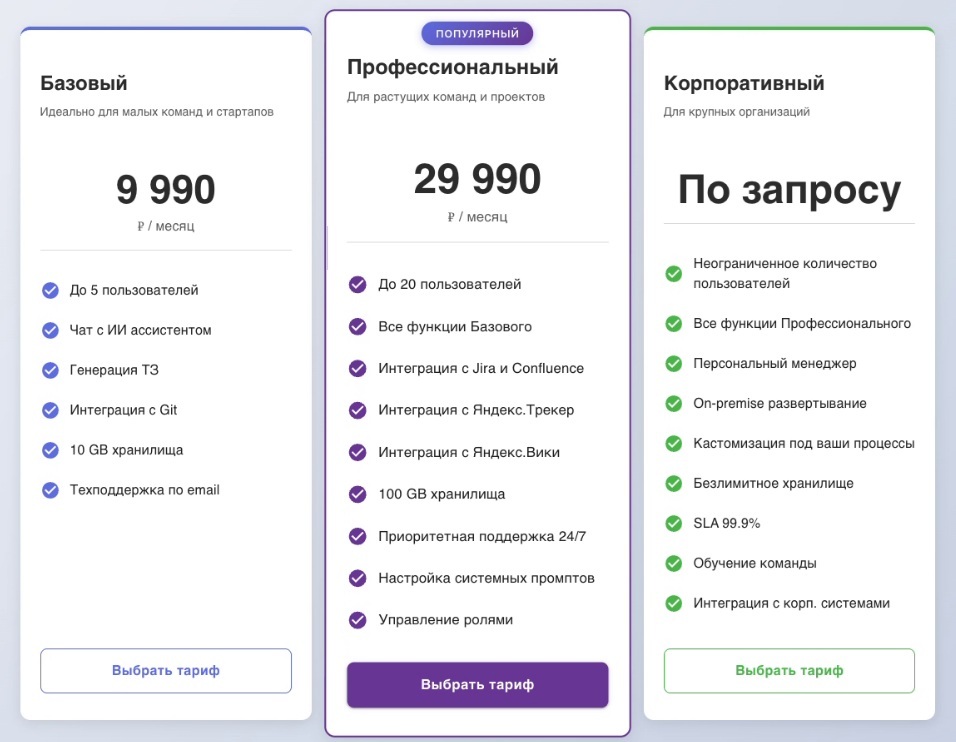Image resolution: width=956 pixels, height=742 pixels.
Task: Click the "Базовый" plan title
Action: point(84,83)
